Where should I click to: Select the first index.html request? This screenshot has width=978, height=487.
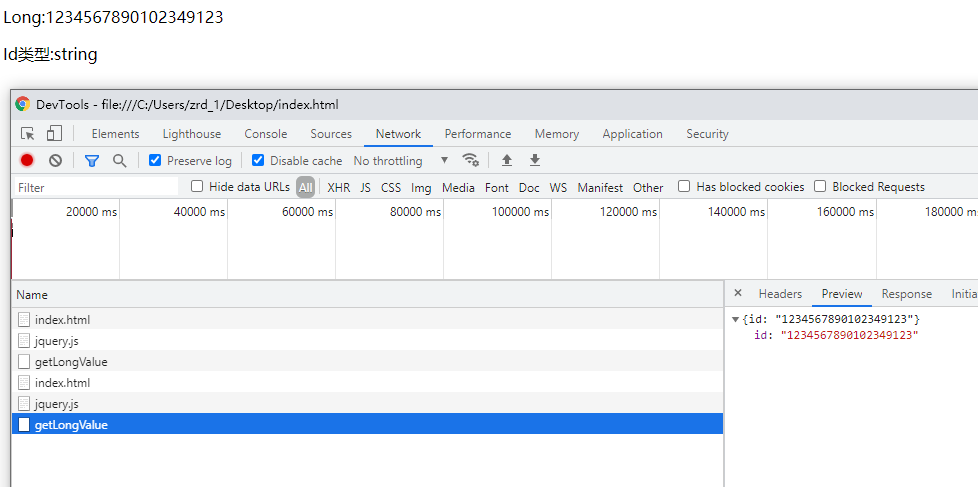pos(367,319)
